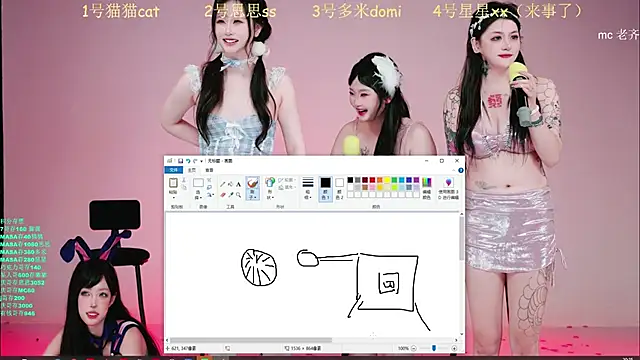
Task: Select the Eraser tool
Action: (223, 195)
